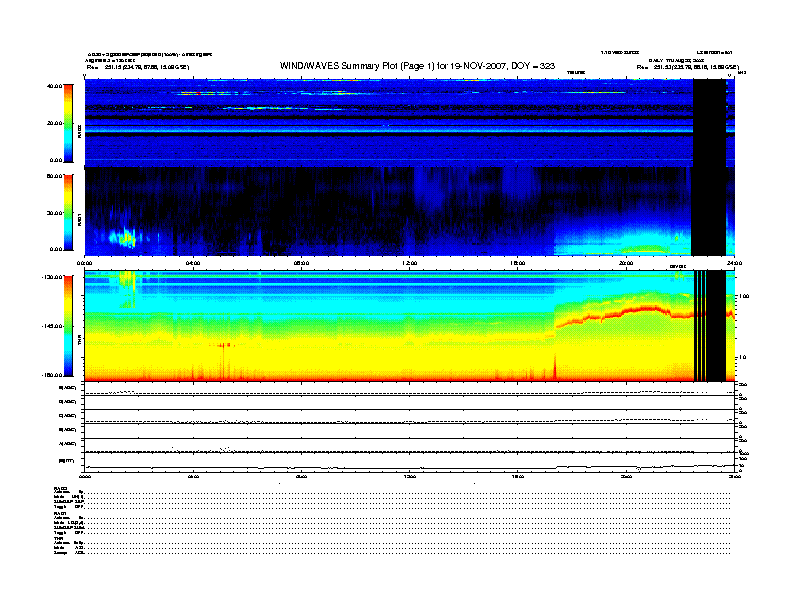Click the black data gap in the RAD2 spectrogram
The image size is (792, 612).
pyautogui.click(x=709, y=123)
